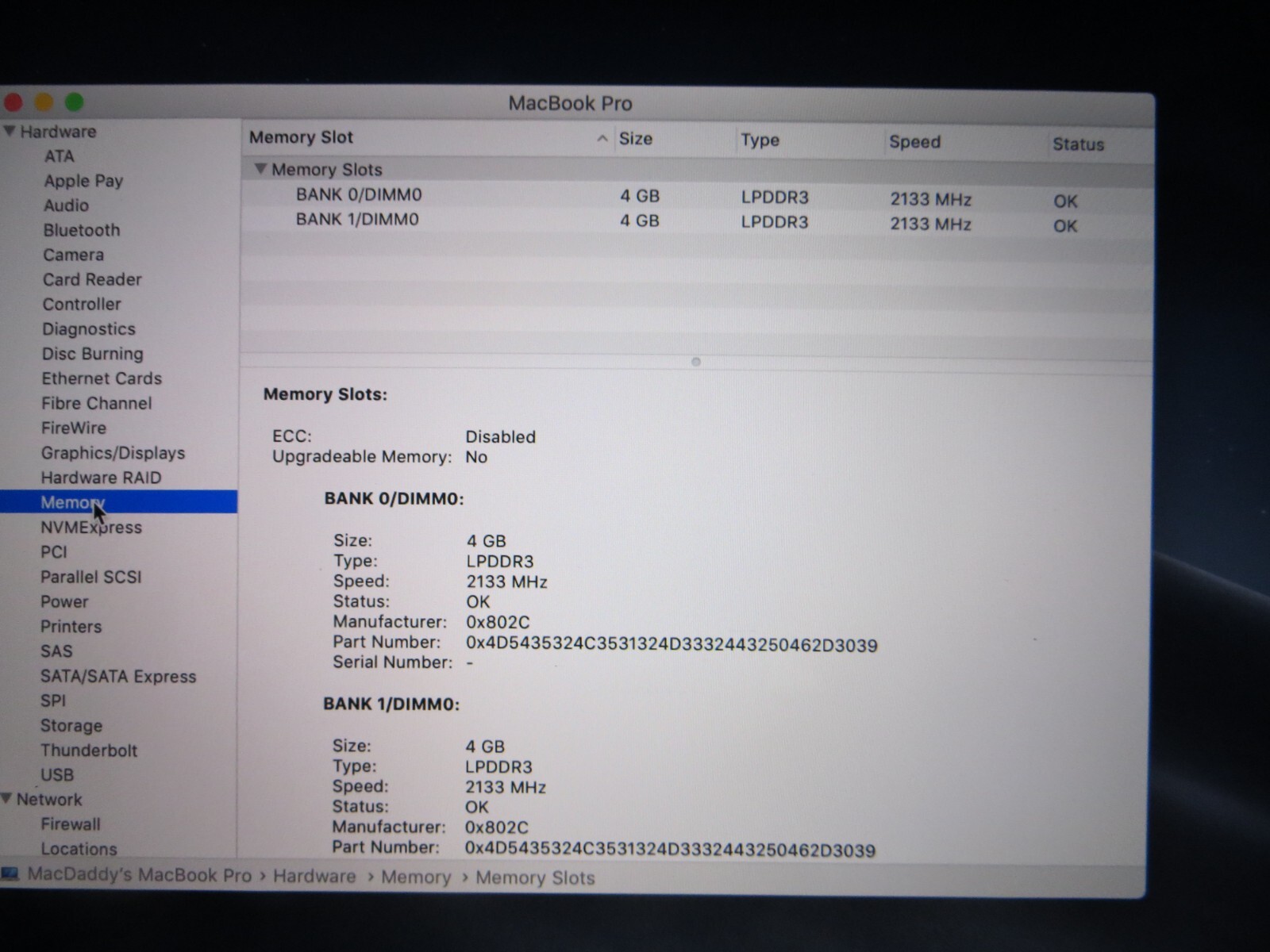Screen dimensions: 1270x952
Task: Open Card Reader section
Action: coord(92,279)
